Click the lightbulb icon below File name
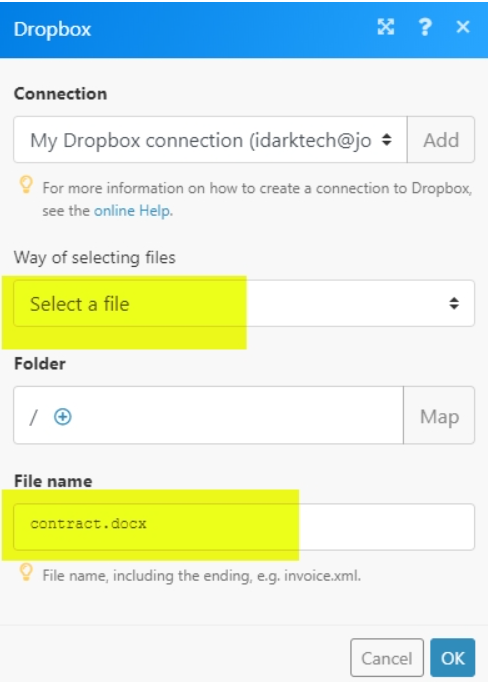This screenshot has height=687, width=488. pyautogui.click(x=26, y=571)
